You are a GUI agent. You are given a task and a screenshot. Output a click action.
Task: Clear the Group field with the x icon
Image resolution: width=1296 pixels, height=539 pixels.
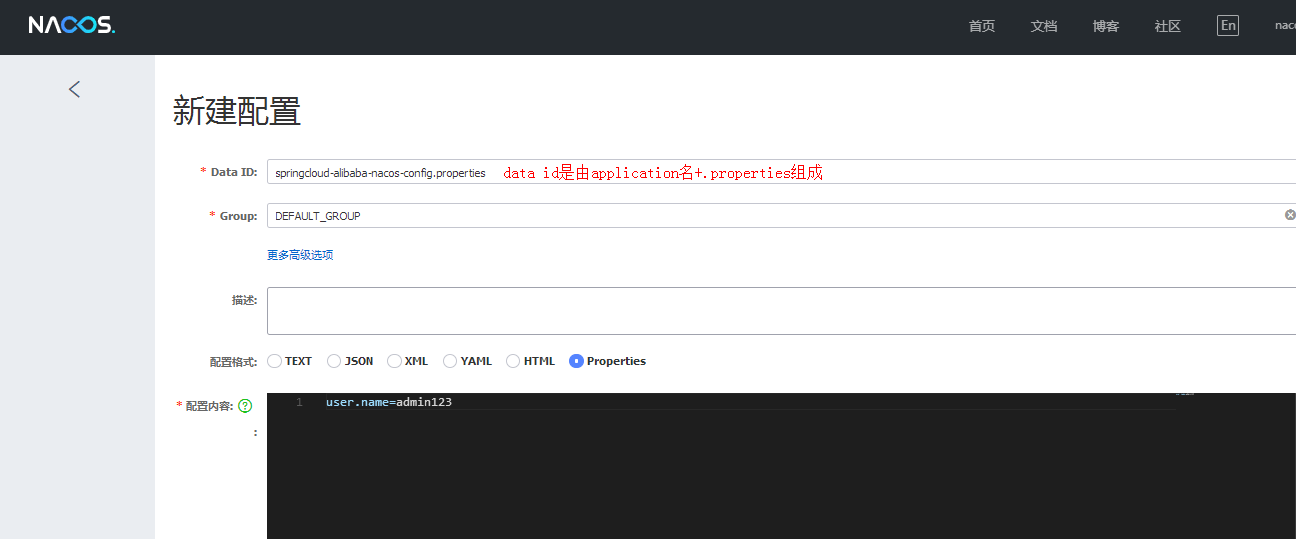1290,215
